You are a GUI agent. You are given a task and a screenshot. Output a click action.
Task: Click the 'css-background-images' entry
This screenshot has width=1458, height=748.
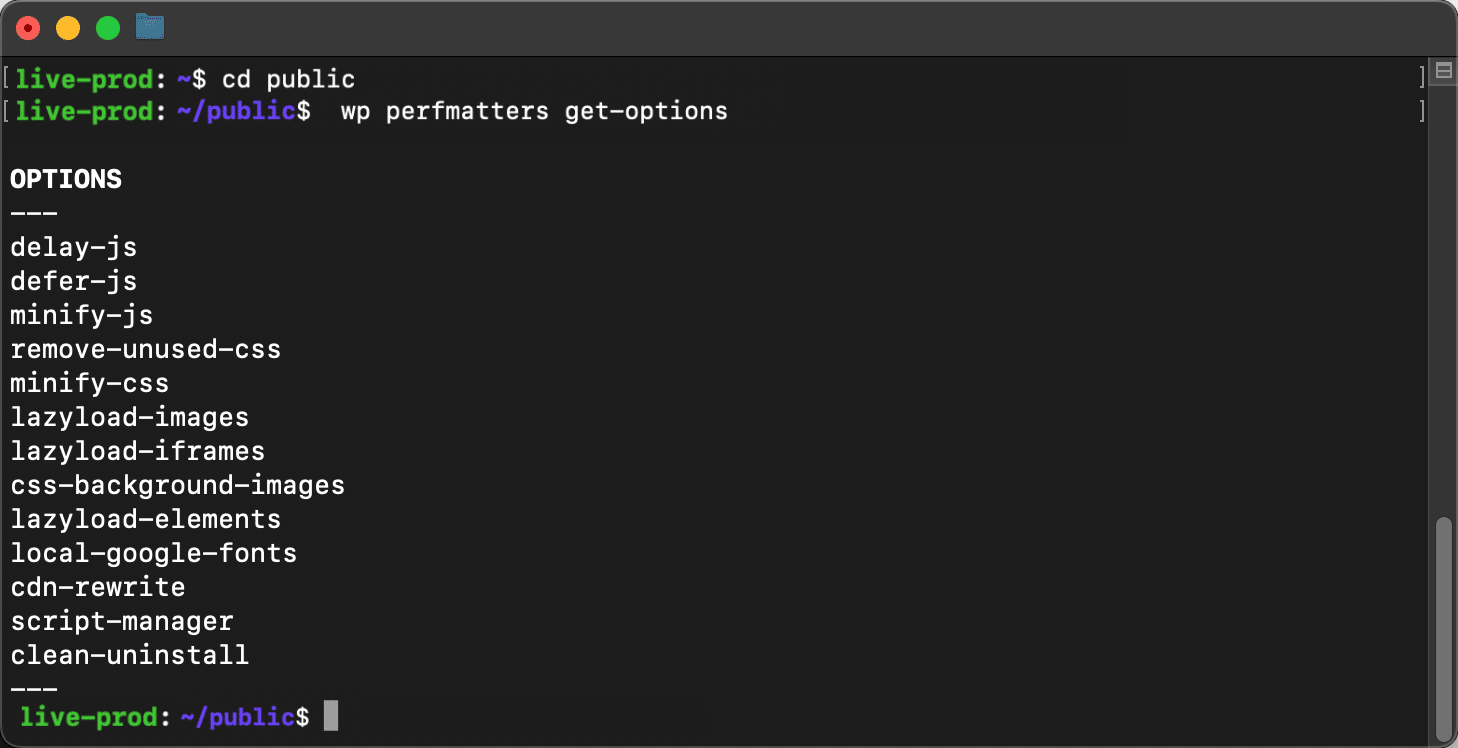(177, 485)
